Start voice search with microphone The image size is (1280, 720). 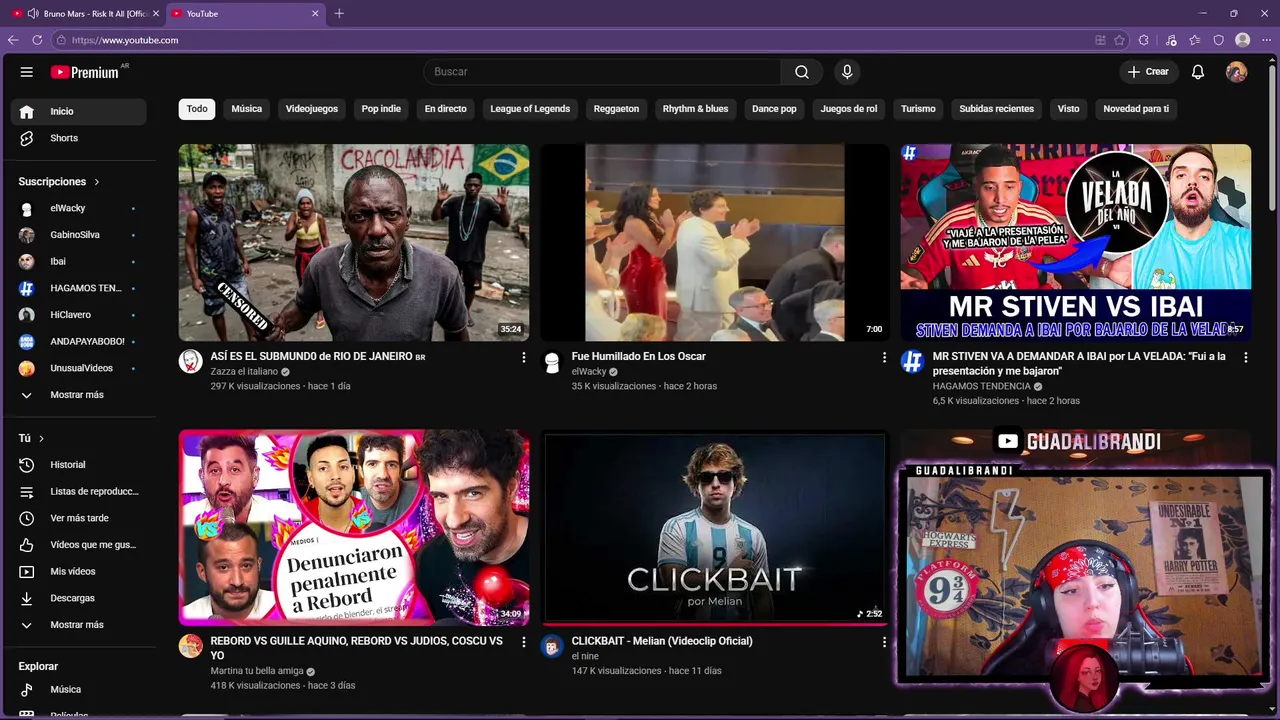(847, 72)
